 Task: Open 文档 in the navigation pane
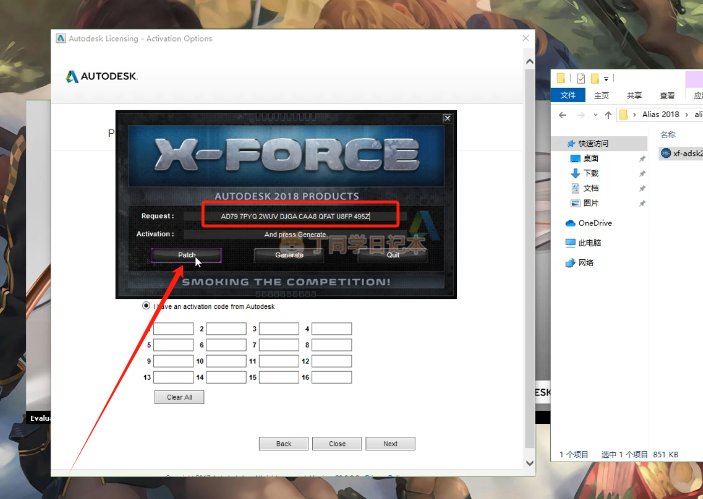tap(591, 188)
